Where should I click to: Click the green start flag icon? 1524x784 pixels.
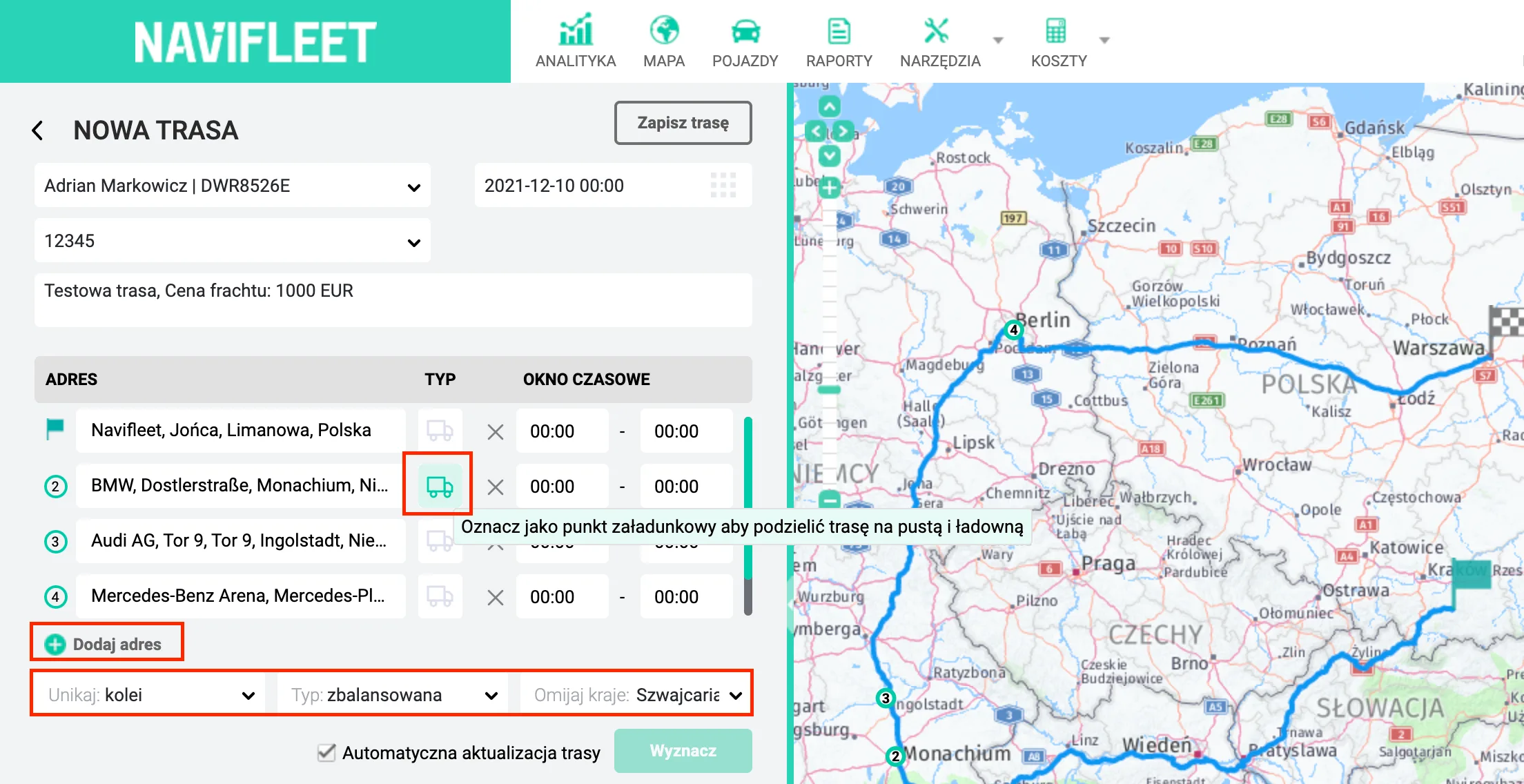tap(55, 429)
